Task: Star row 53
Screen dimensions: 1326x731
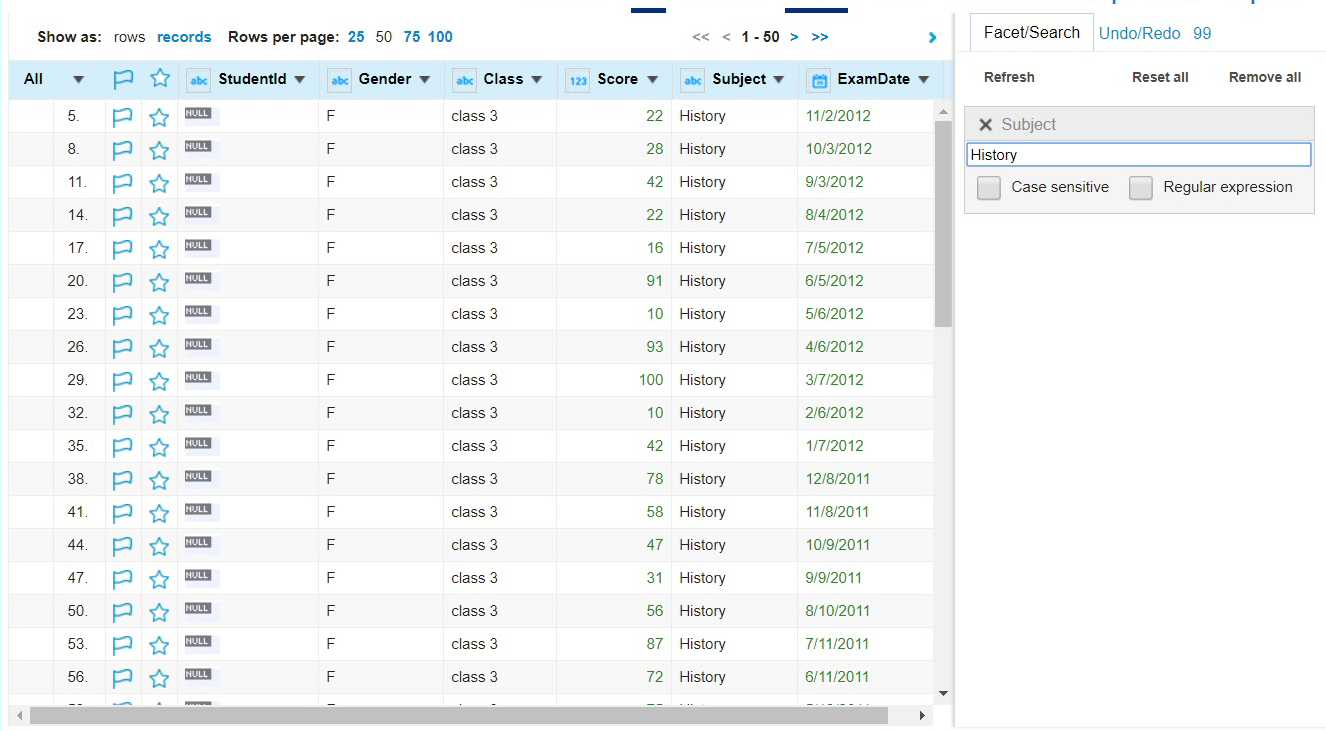Action: point(159,645)
